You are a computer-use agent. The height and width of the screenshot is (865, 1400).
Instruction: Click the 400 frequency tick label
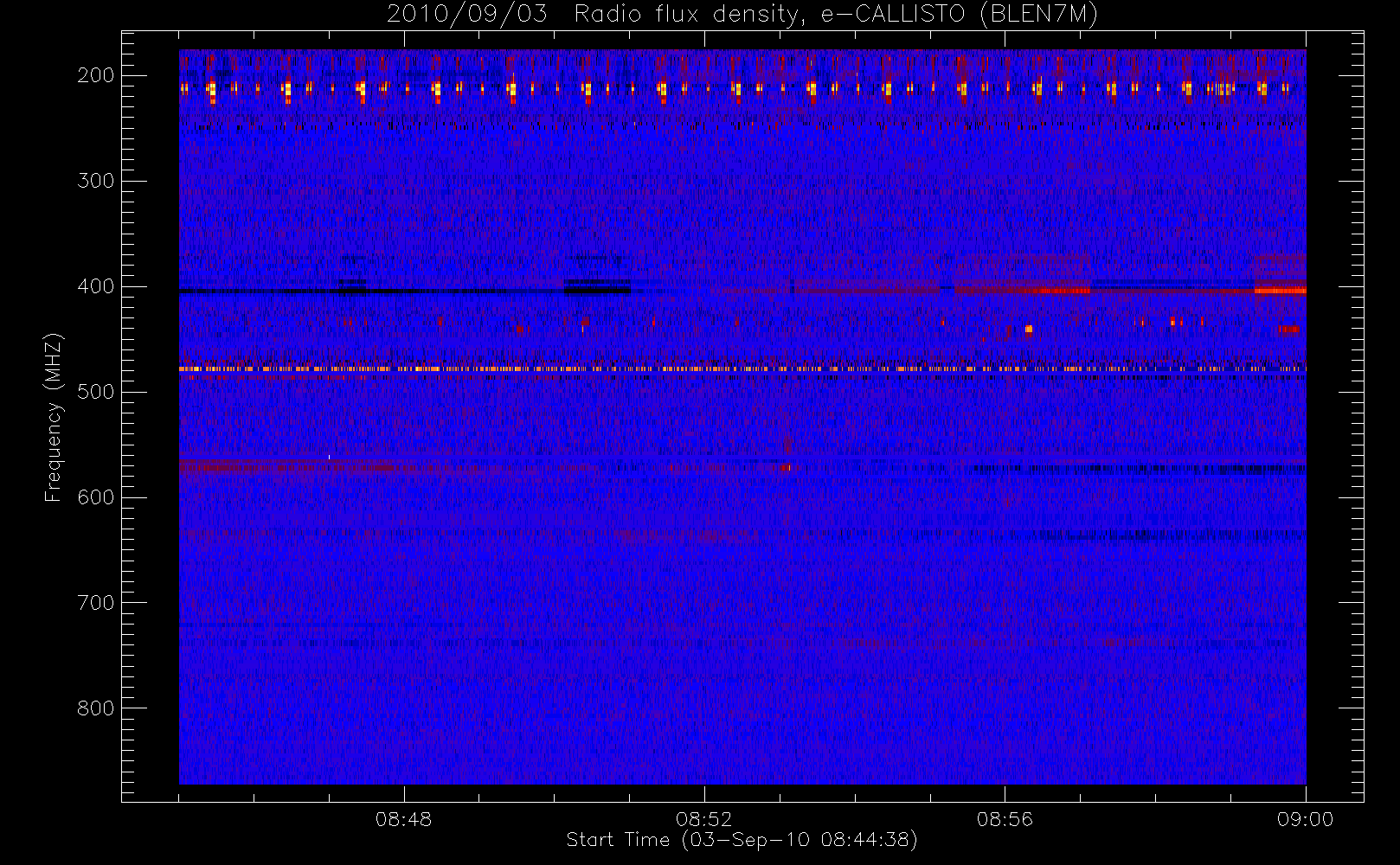tap(95, 286)
